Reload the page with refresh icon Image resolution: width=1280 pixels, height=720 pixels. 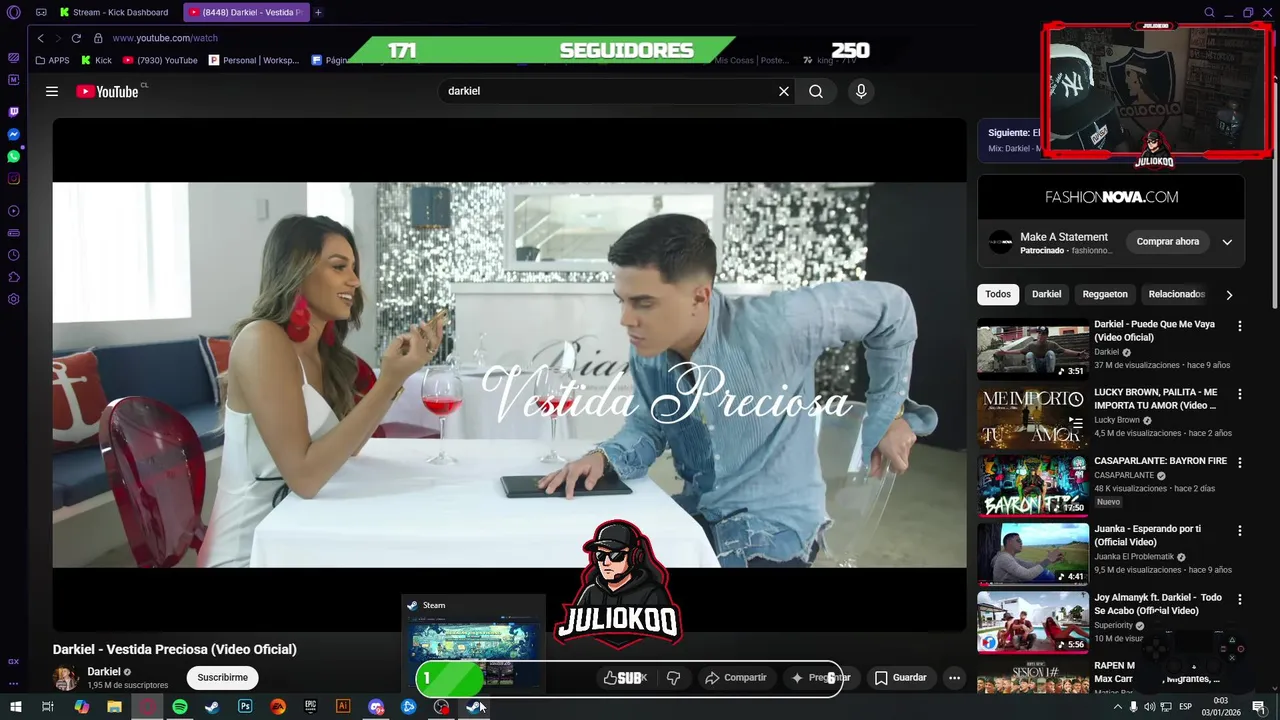pyautogui.click(x=76, y=38)
